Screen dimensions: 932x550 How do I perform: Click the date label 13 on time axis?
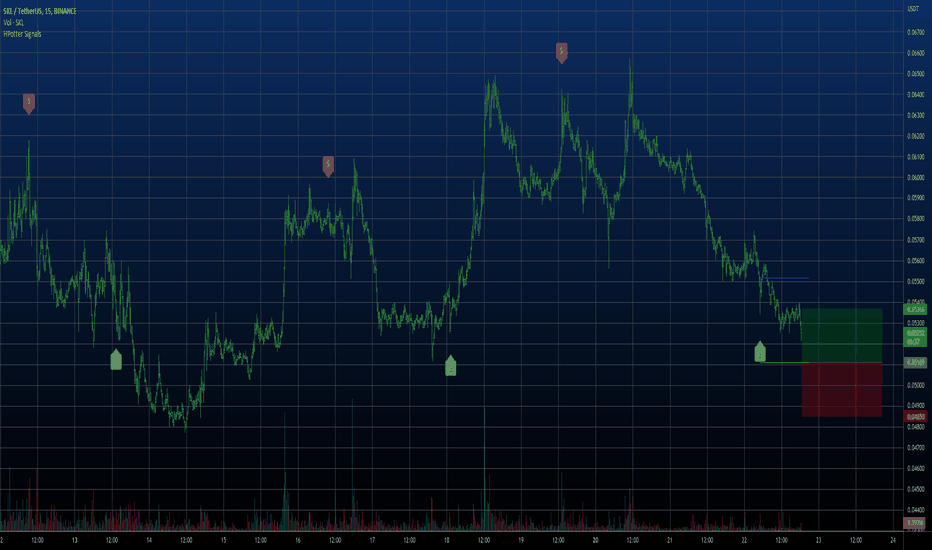(x=74, y=540)
